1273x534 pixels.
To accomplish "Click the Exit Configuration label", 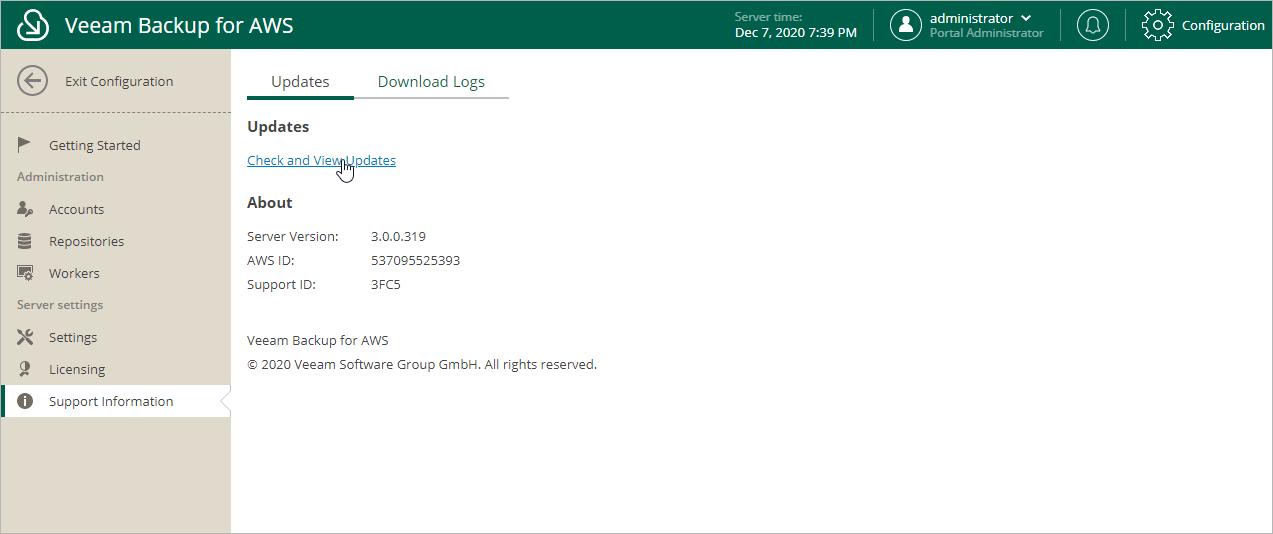I will pyautogui.click(x=119, y=81).
